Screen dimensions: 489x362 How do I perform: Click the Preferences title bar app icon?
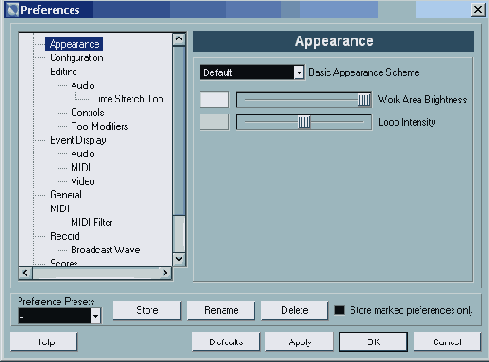[x=12, y=9]
